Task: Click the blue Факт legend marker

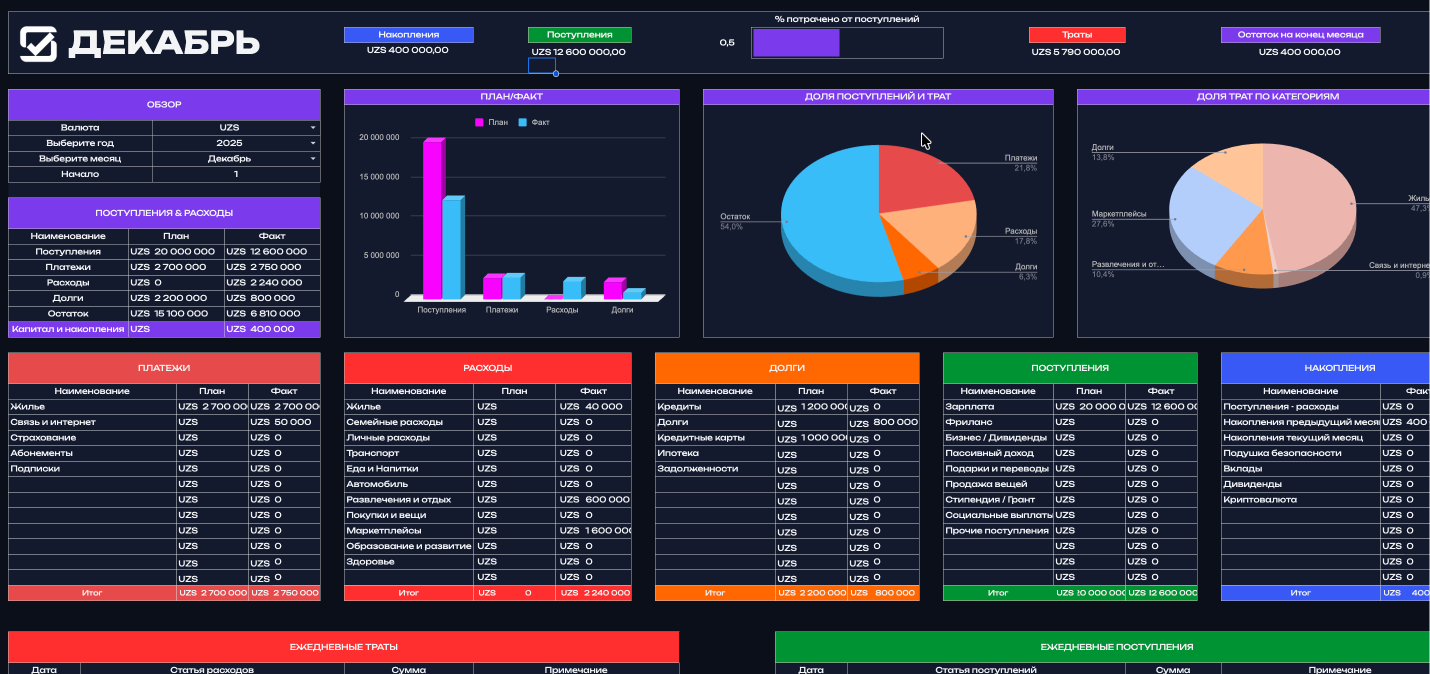Action: click(522, 122)
